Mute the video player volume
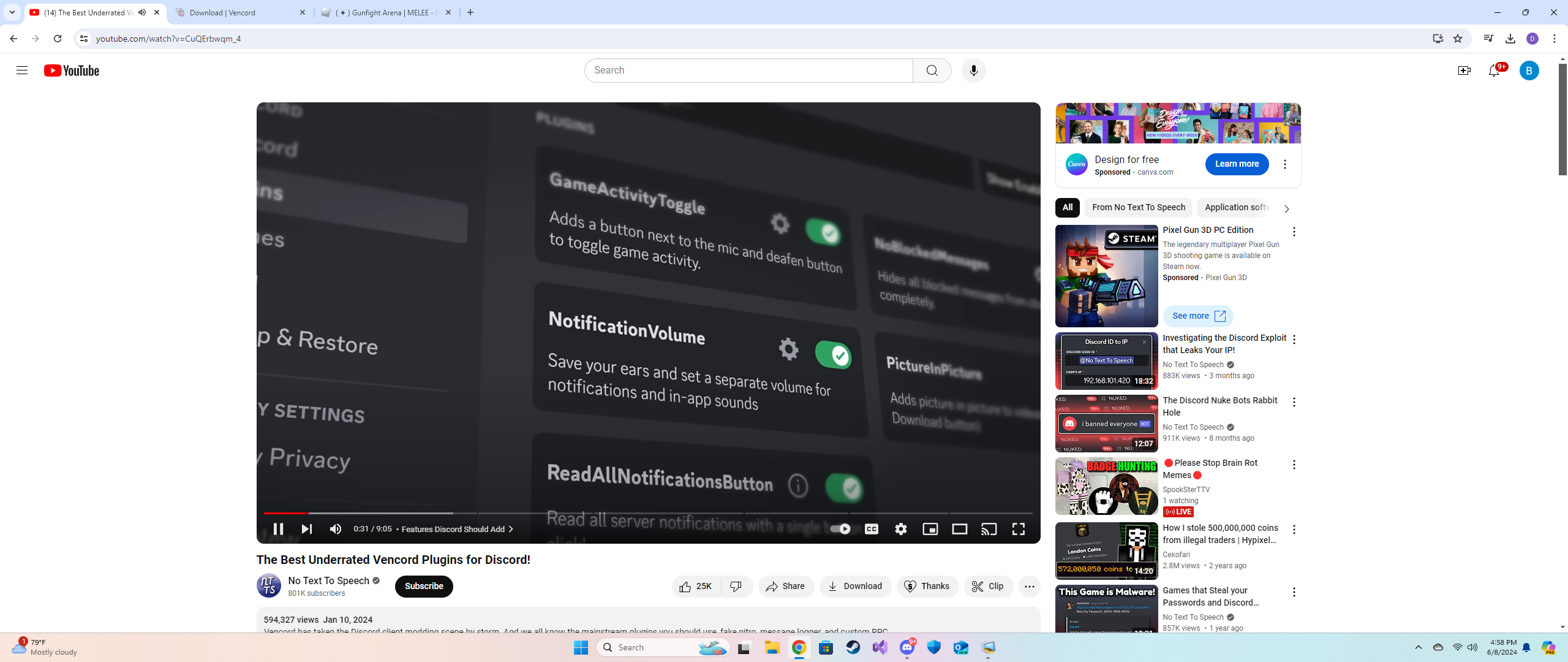Image resolution: width=1568 pixels, height=662 pixels. pos(335,529)
